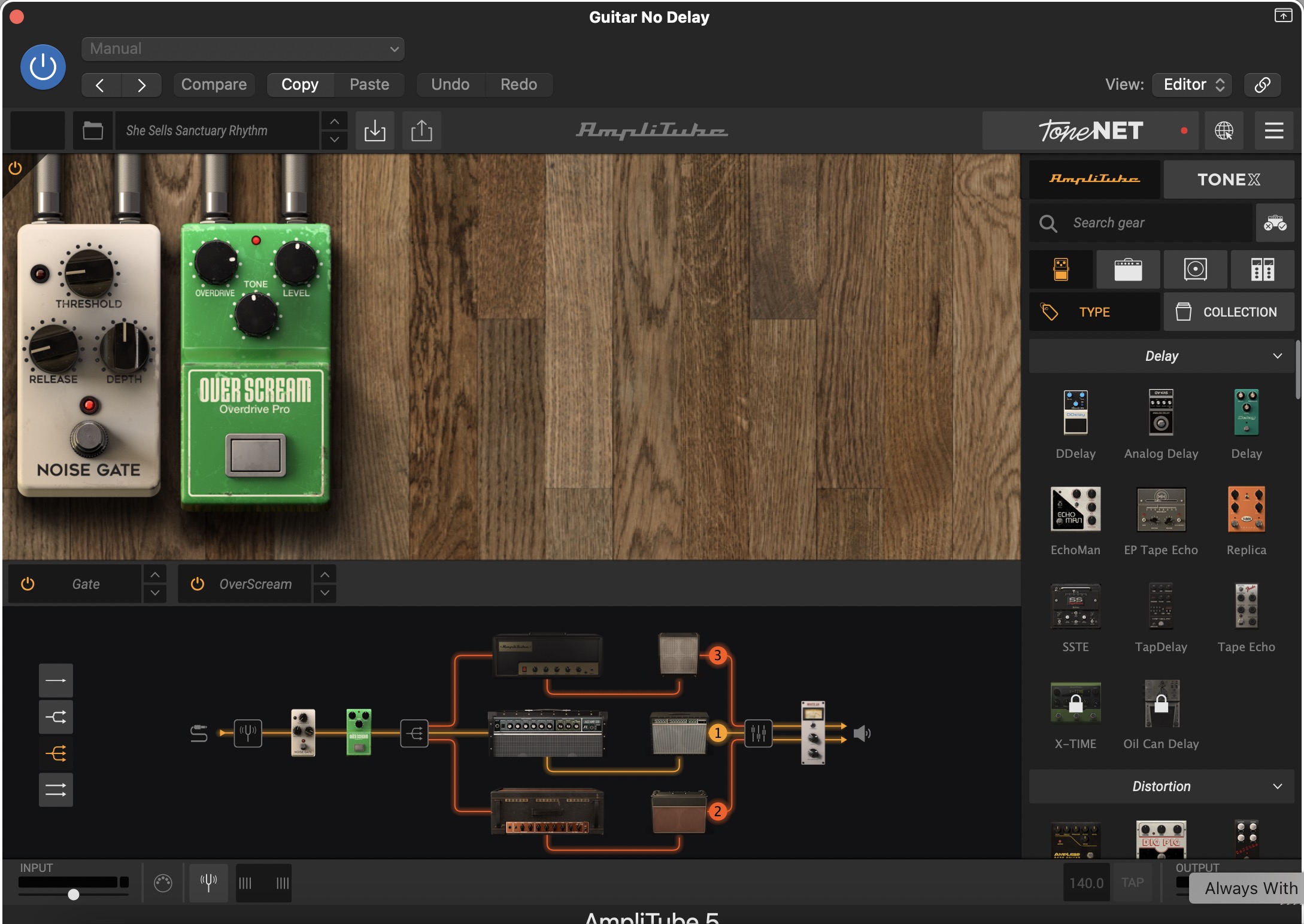1304x924 pixels.
Task: Open the View Editor dropdown
Action: (x=1192, y=84)
